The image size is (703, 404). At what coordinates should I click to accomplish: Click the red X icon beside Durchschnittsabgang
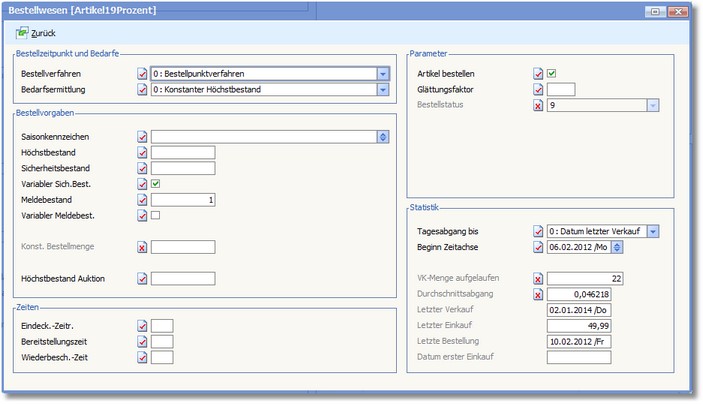[539, 295]
